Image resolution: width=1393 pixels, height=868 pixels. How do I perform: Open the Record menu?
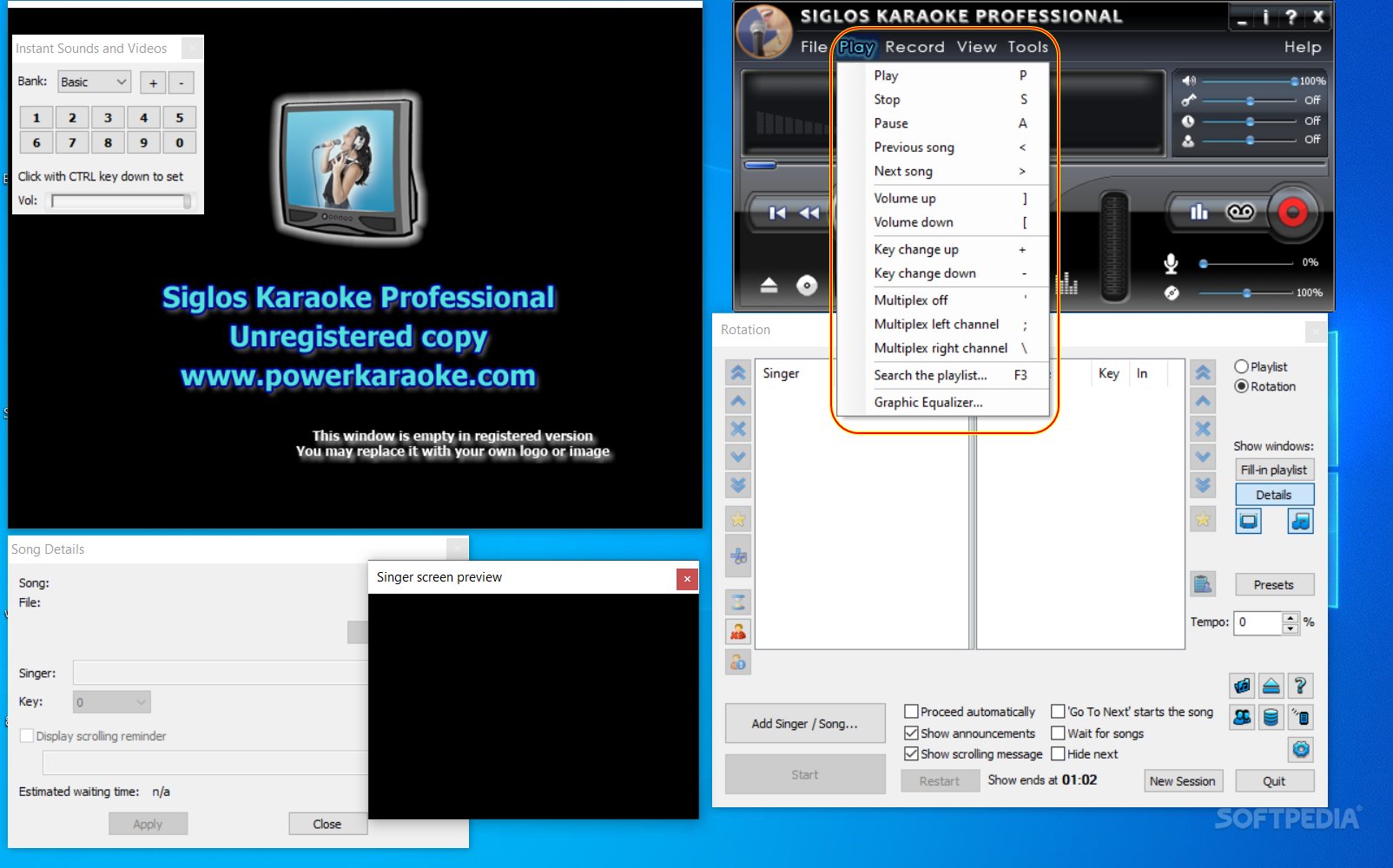pyautogui.click(x=914, y=47)
